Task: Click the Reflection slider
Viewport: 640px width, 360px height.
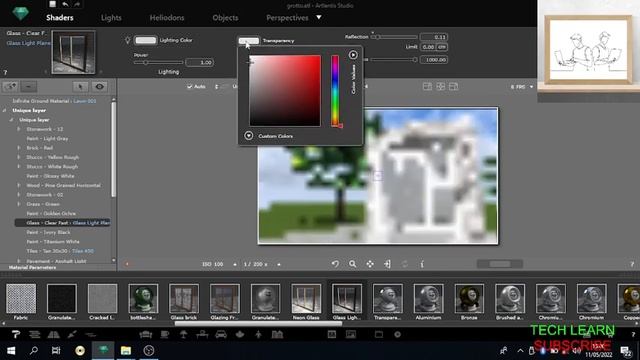Action: 394,37
